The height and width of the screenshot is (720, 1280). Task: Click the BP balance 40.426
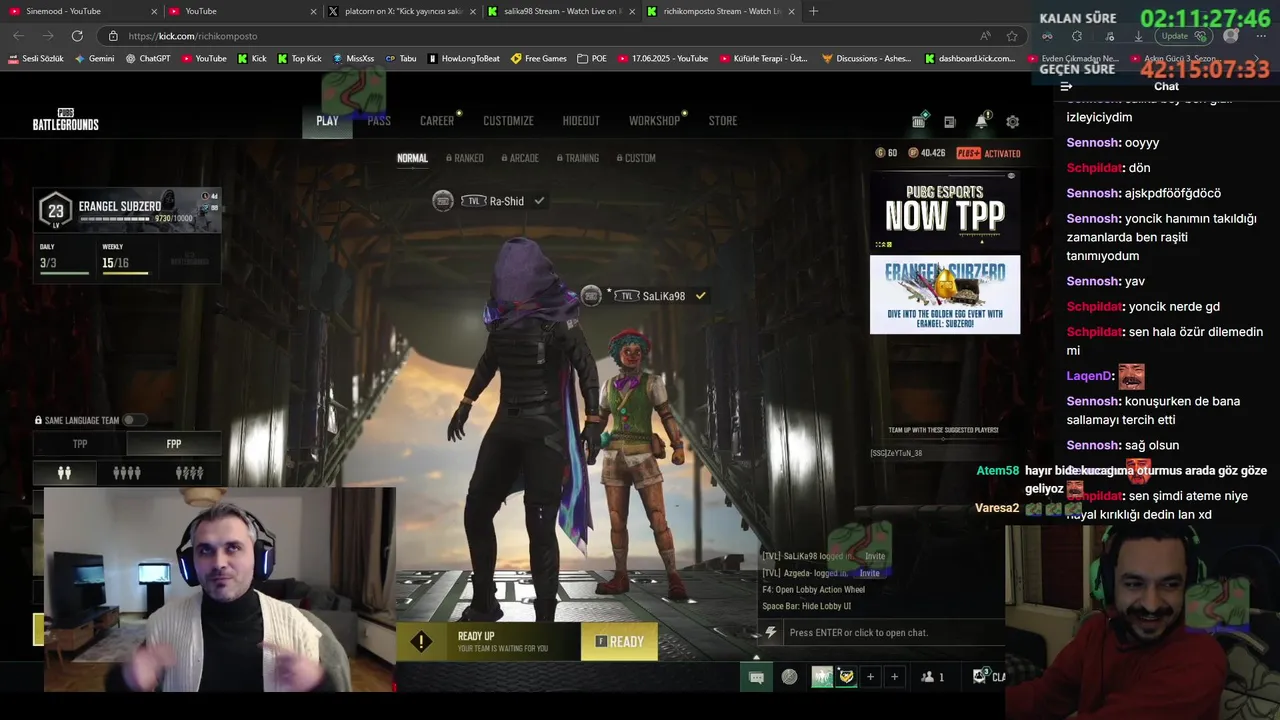[x=927, y=153]
